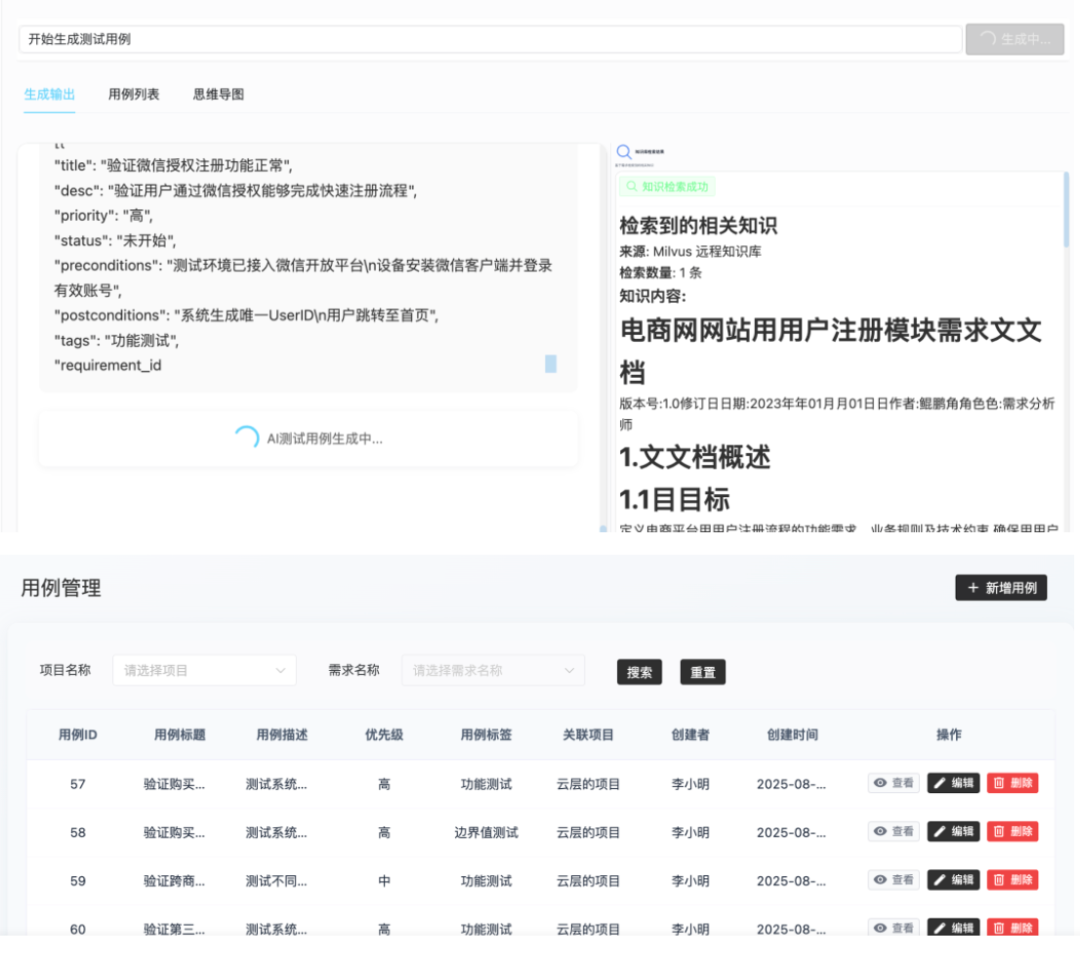Click the pencil icon to edit case 58
The image size is (1080, 961).
(x=941, y=831)
